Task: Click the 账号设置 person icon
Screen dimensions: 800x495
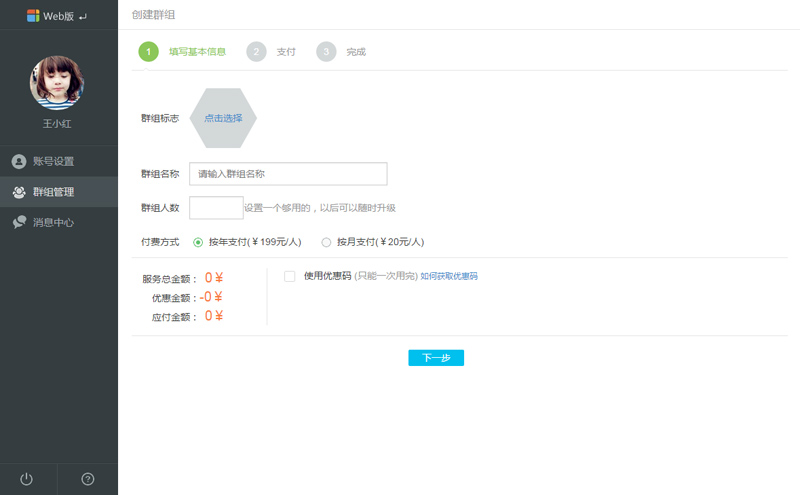Action: point(19,161)
